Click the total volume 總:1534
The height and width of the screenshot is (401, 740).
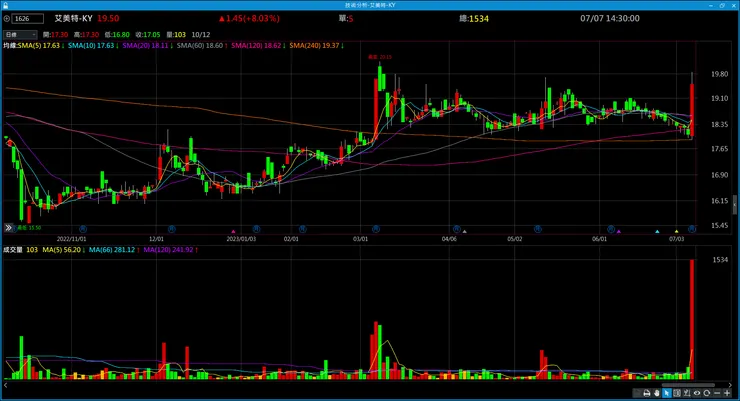pos(474,18)
